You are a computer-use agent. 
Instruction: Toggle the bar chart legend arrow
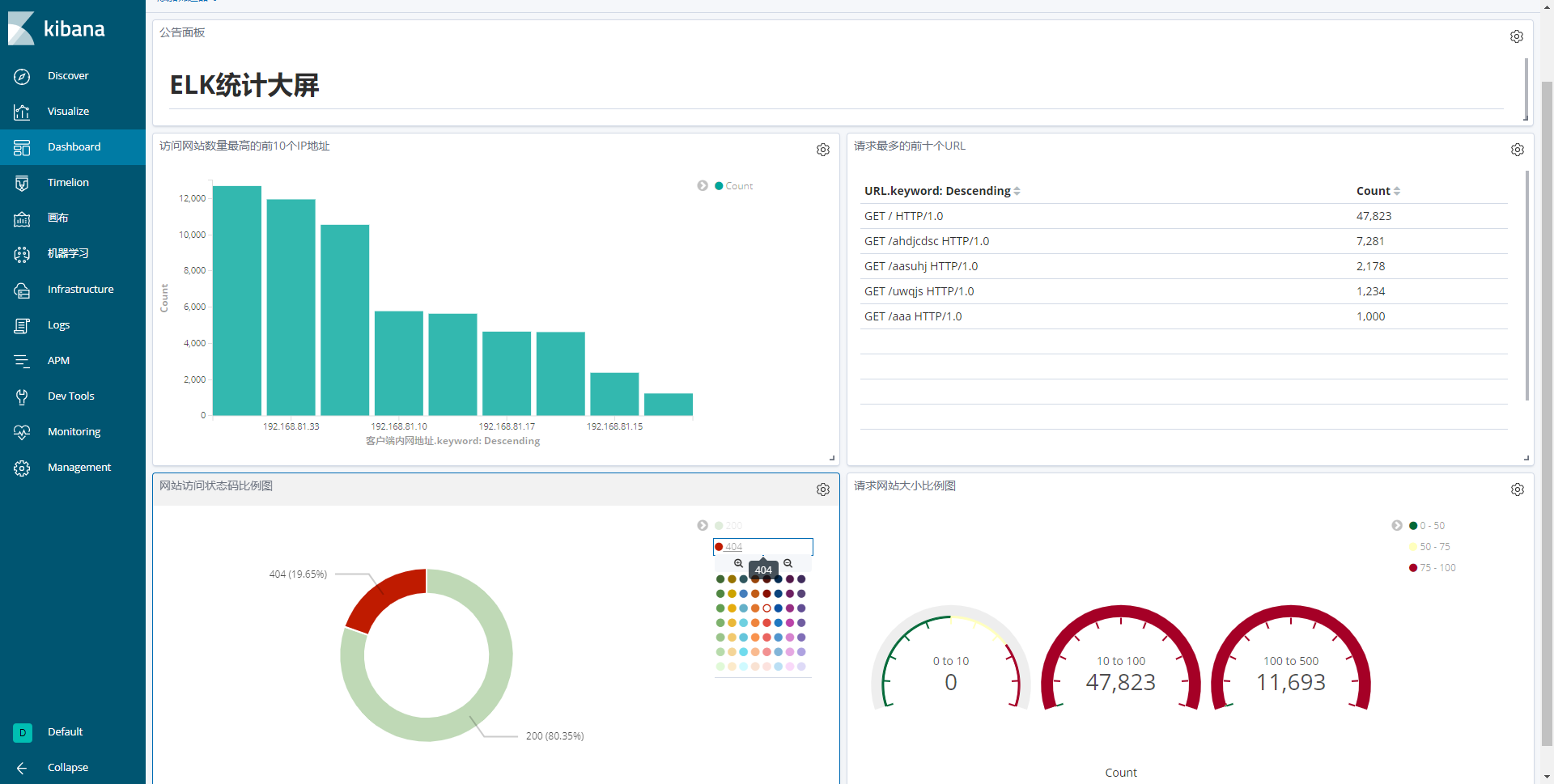[703, 186]
